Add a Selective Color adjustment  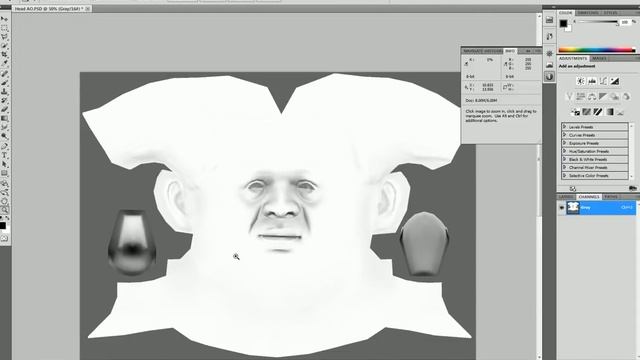click(621, 111)
